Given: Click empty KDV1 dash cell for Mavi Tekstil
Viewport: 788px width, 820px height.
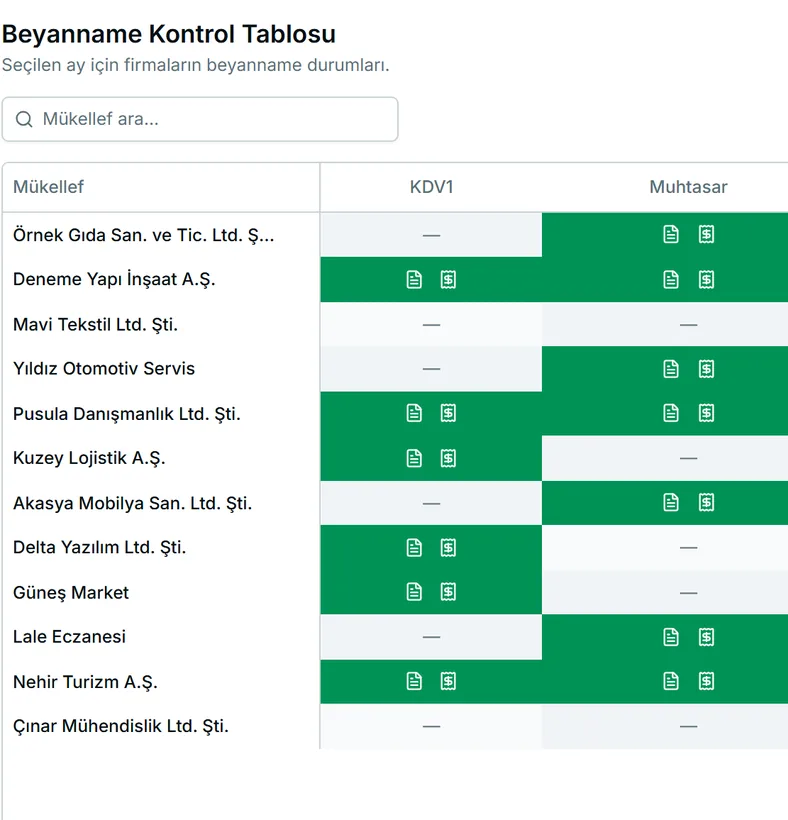Looking at the screenshot, I should point(431,324).
